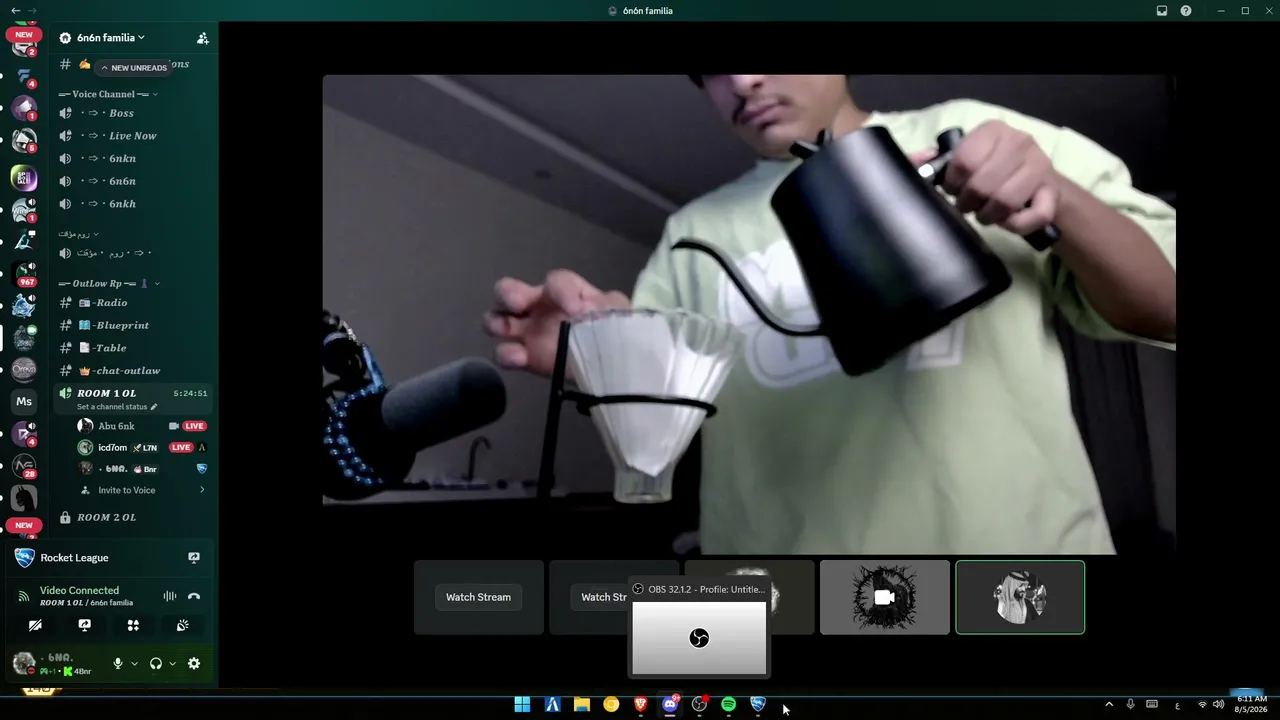
Task: Open the invite members icon beside server name
Action: coord(203,38)
